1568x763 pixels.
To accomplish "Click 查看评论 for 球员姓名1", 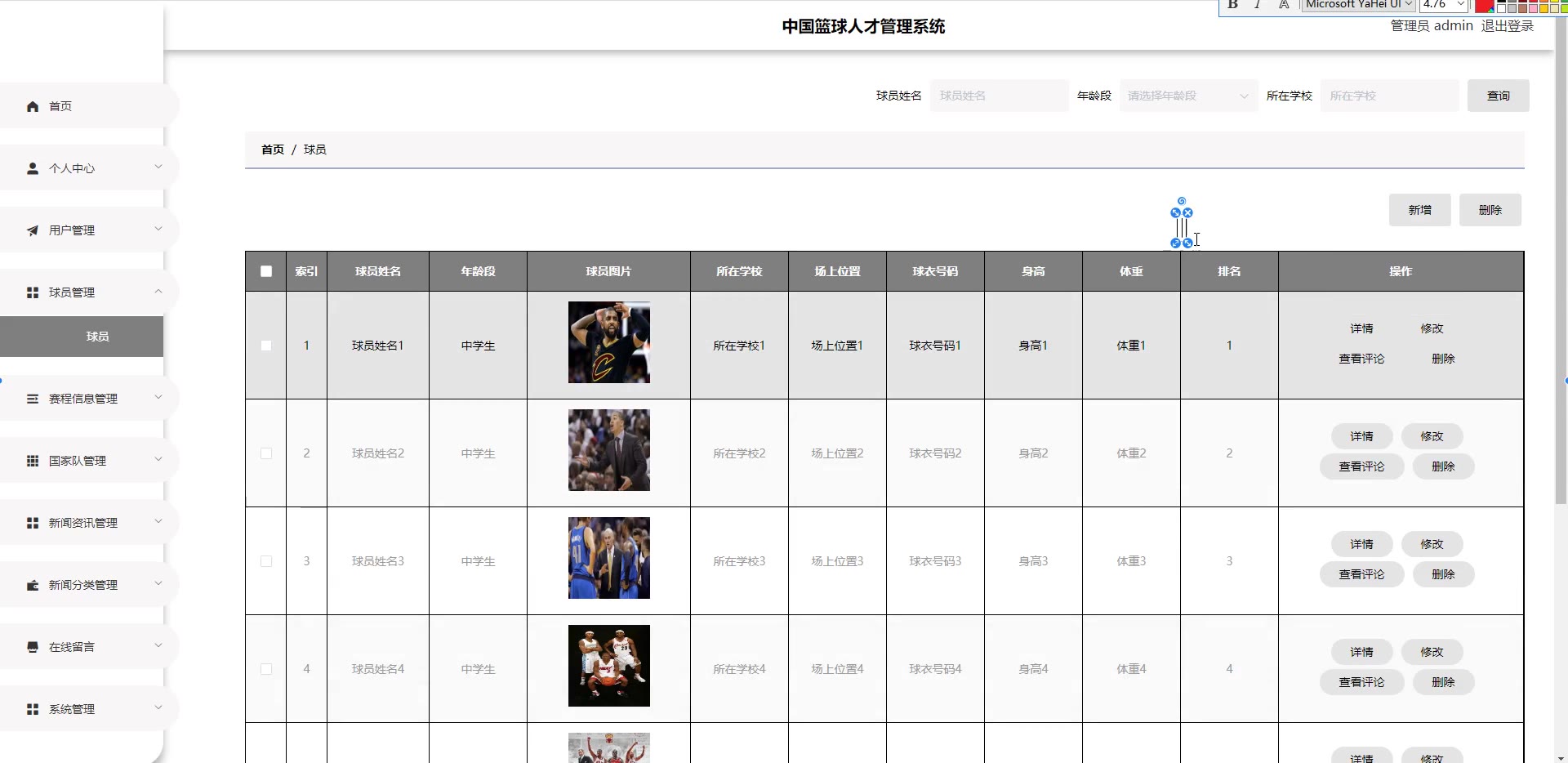I will point(1361,359).
